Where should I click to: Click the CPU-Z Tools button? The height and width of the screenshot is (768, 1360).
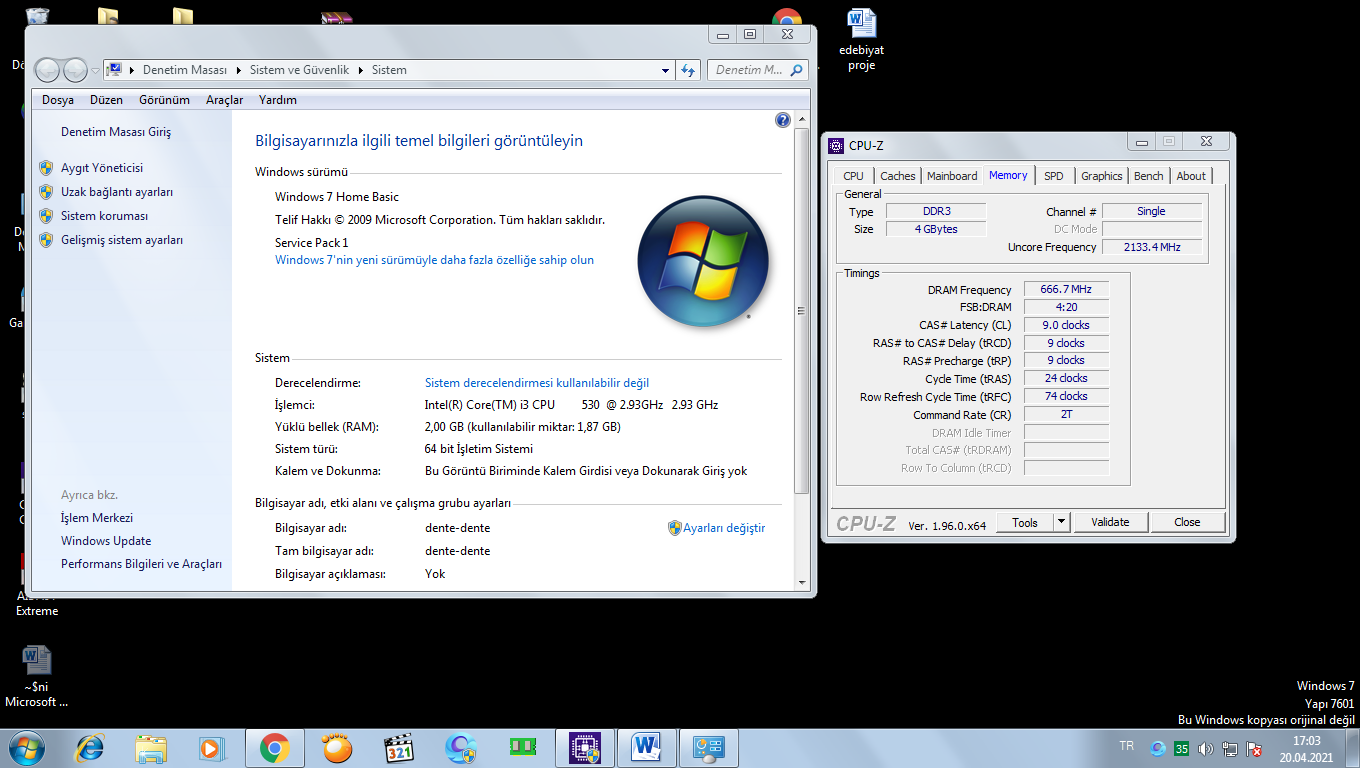[1025, 522]
